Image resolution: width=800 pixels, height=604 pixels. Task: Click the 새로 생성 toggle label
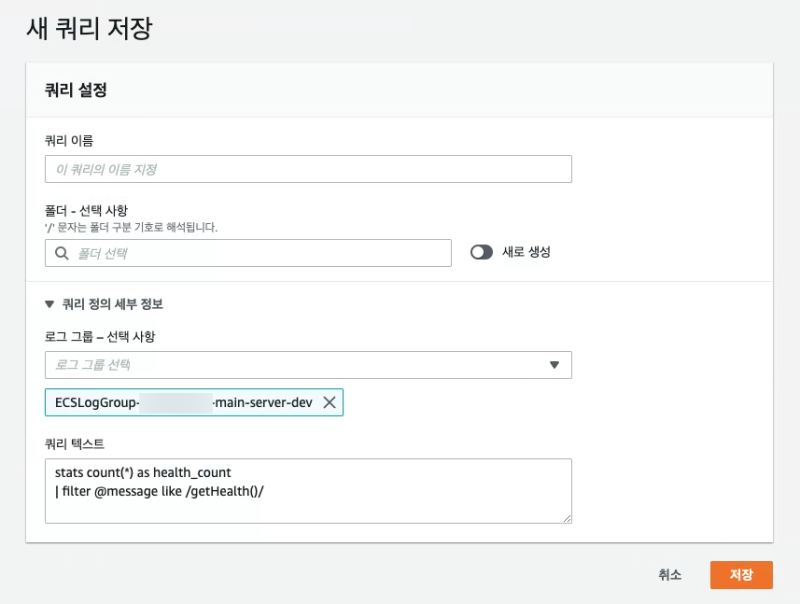527,253
